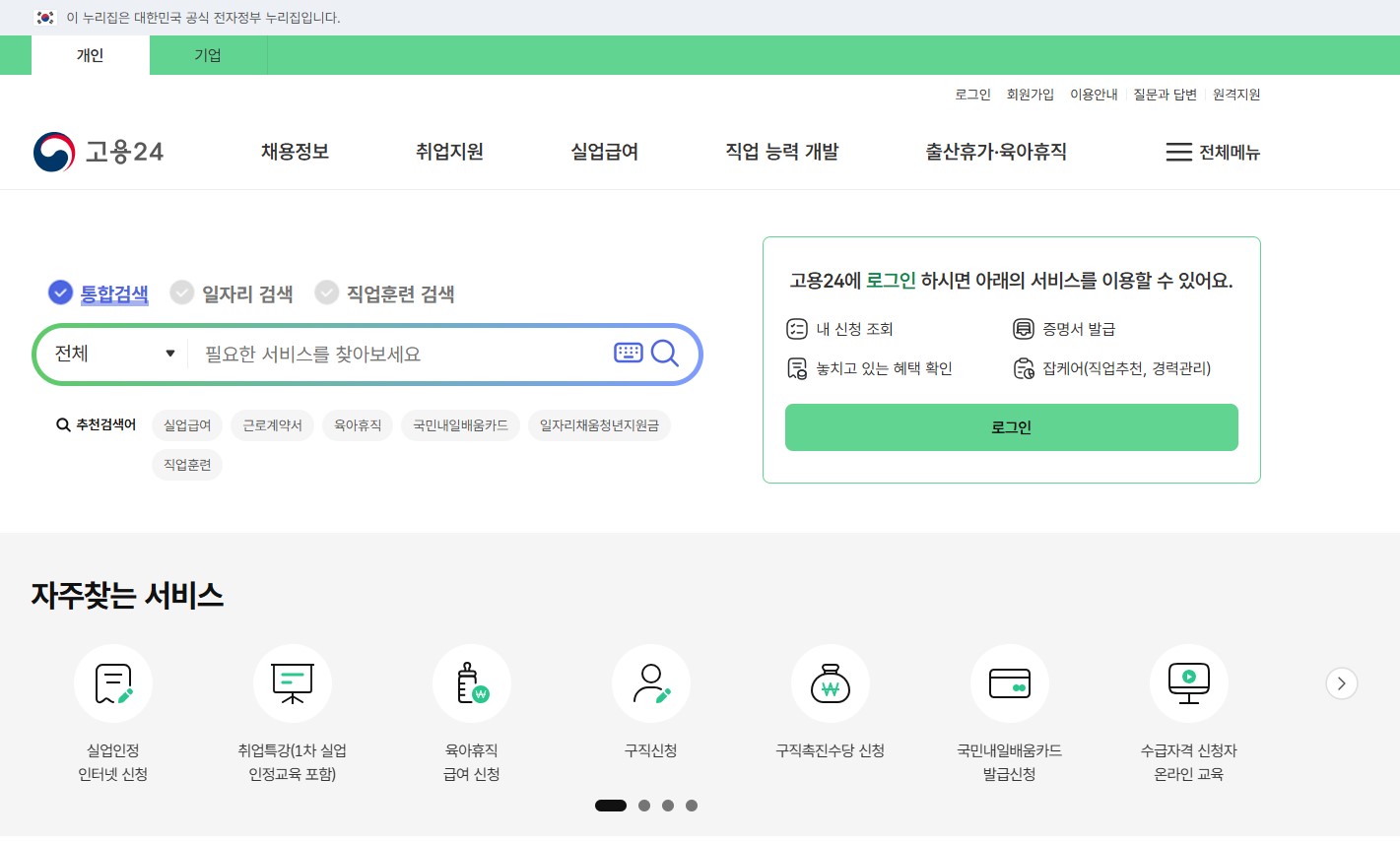The image size is (1400, 842).
Task: Open the 전체메뉴 full menu
Action: click(x=1212, y=152)
